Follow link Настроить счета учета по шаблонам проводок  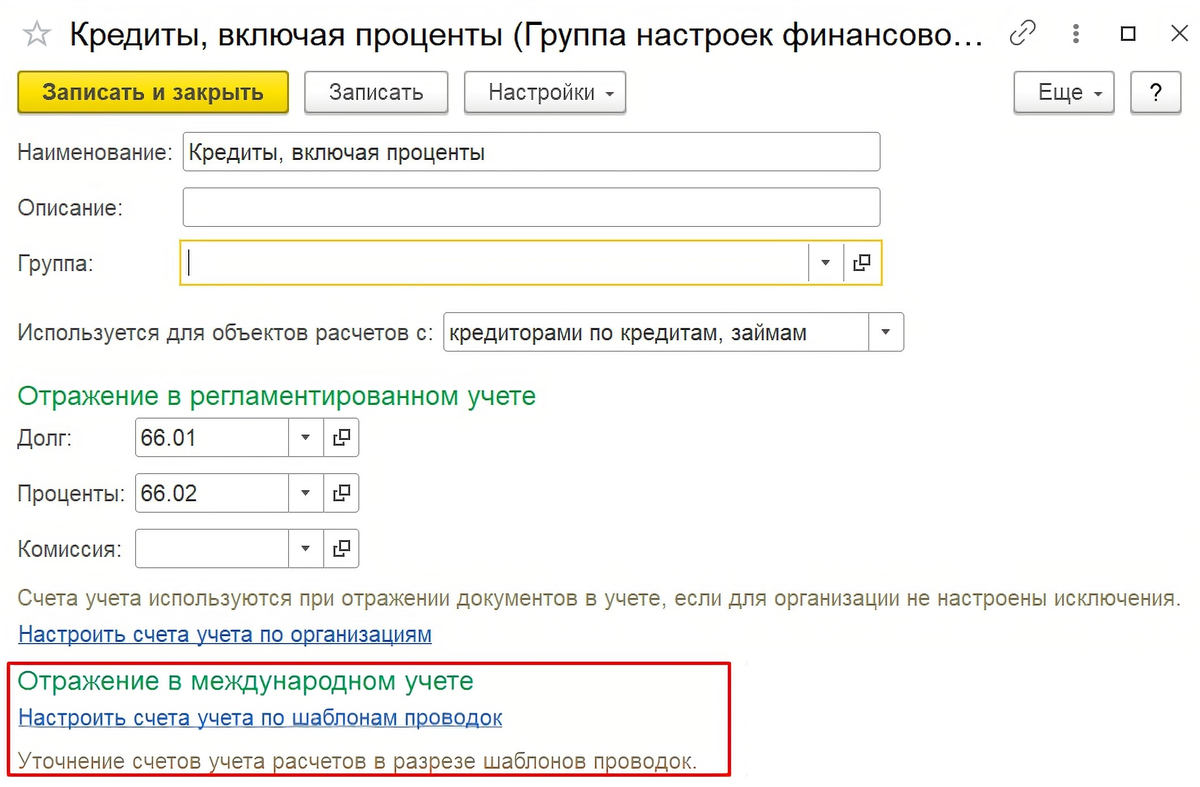[x=258, y=717]
